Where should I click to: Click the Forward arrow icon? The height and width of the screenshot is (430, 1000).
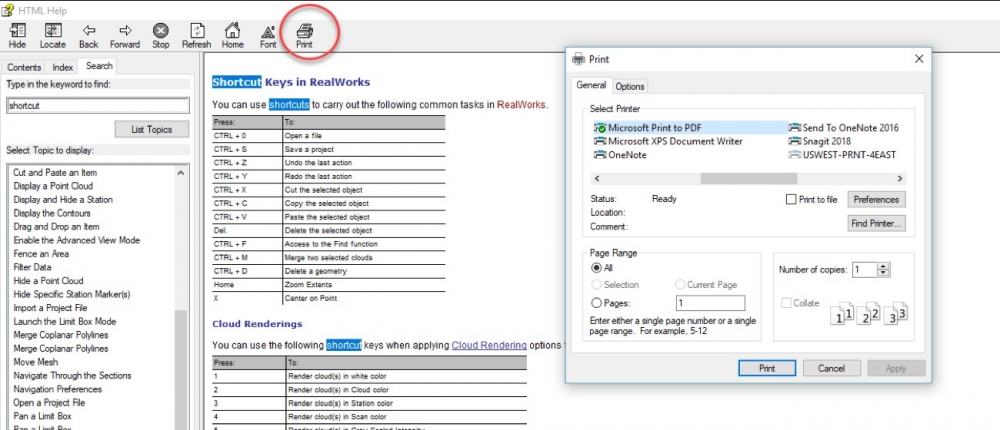[x=125, y=35]
